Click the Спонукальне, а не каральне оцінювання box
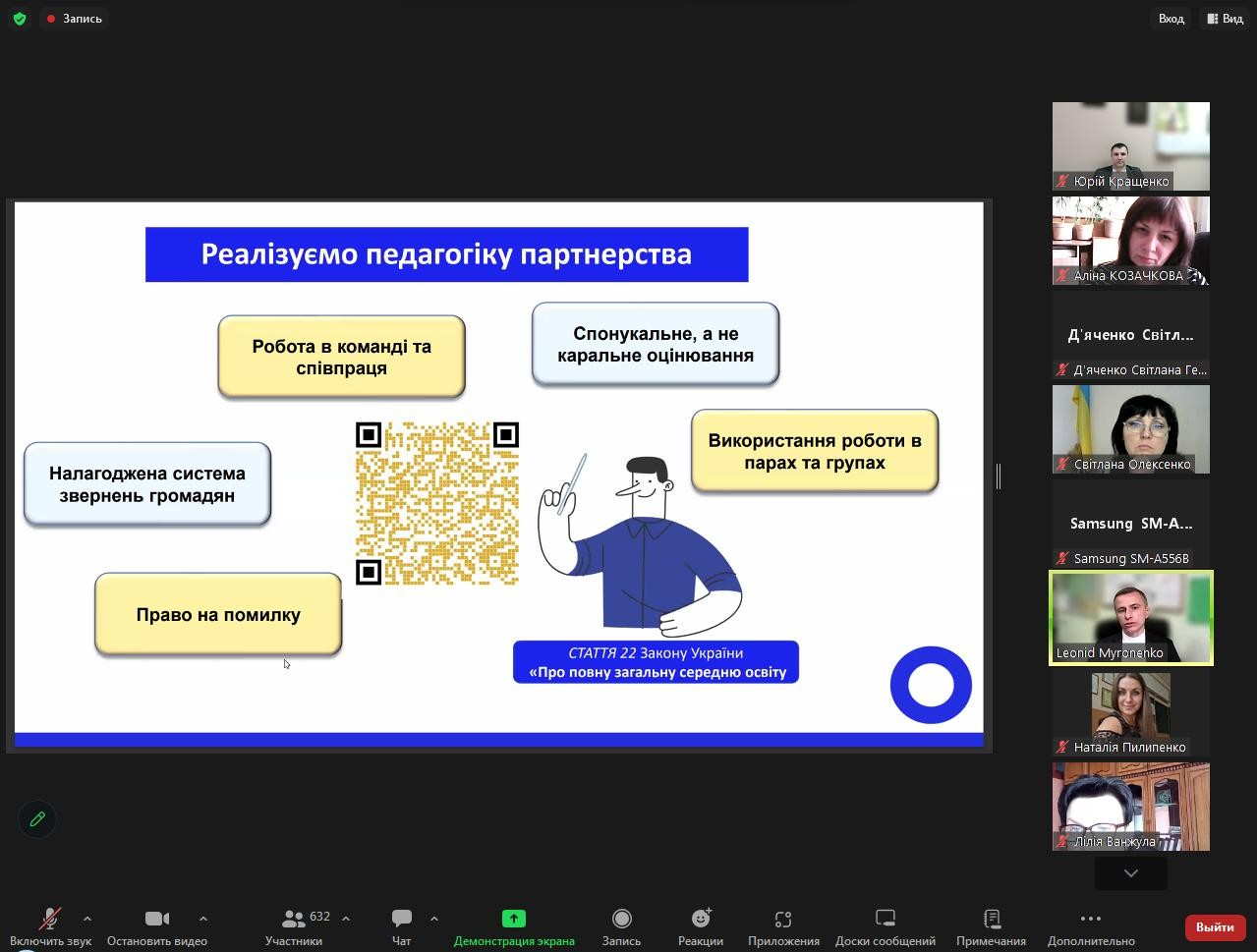This screenshot has width=1257, height=952. coord(656,344)
